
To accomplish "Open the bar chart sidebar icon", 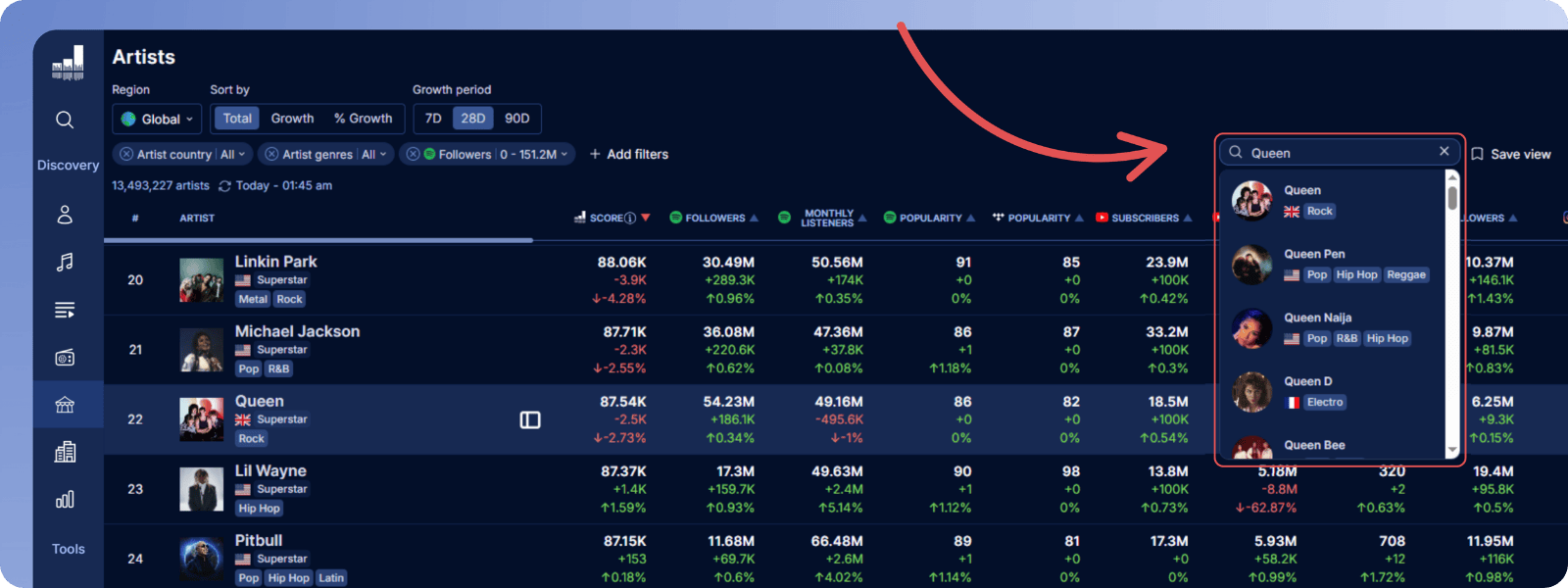I will (x=65, y=500).
